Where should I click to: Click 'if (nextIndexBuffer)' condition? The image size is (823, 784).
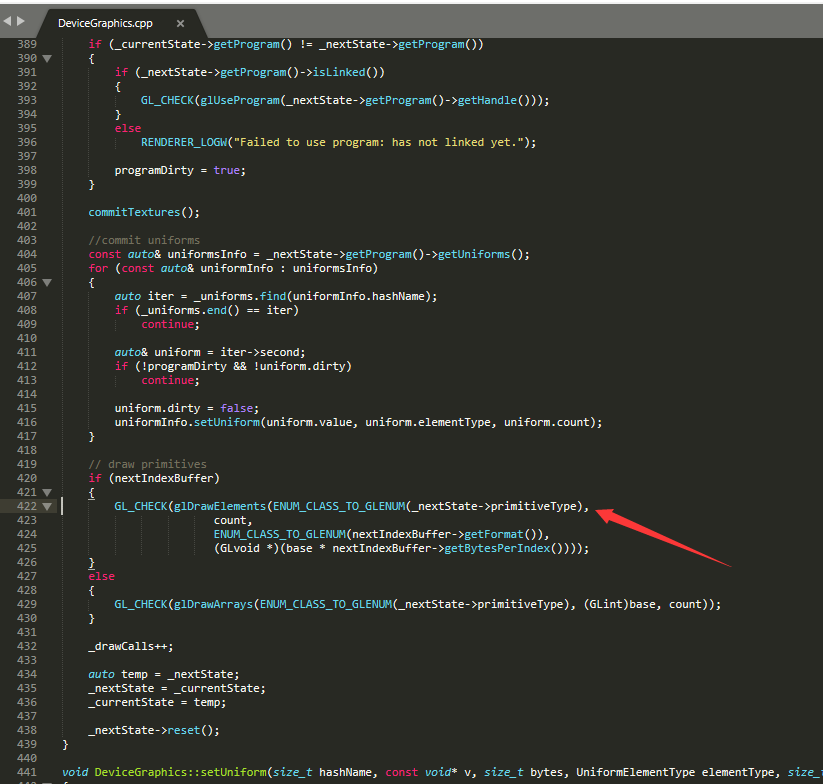[x=154, y=478]
